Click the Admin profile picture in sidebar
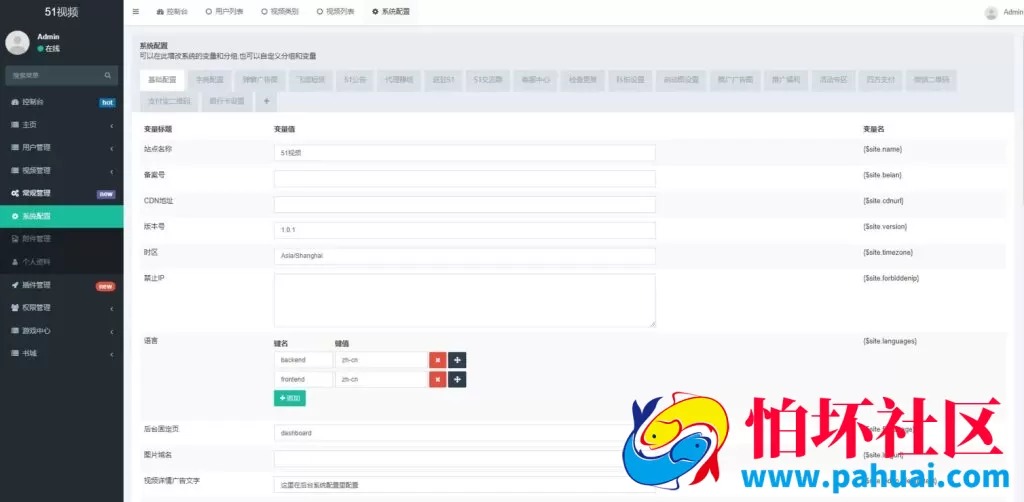The width and height of the screenshot is (1024, 502). [17, 42]
